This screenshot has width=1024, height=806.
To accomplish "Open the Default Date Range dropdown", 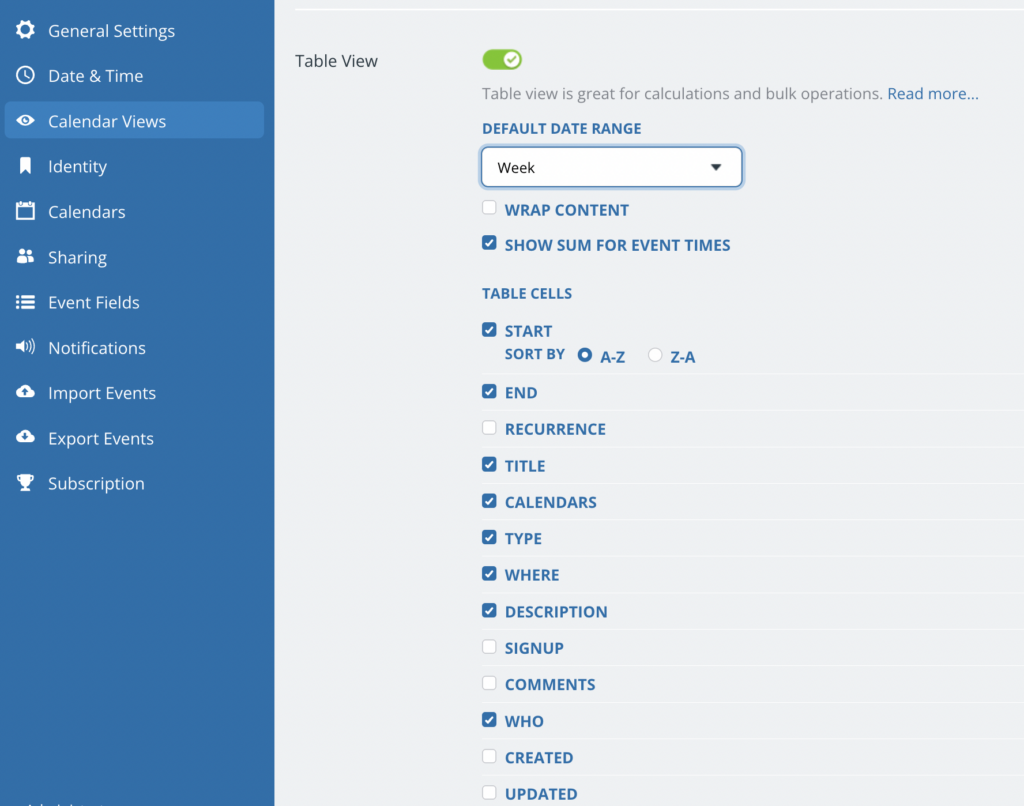I will [611, 167].
